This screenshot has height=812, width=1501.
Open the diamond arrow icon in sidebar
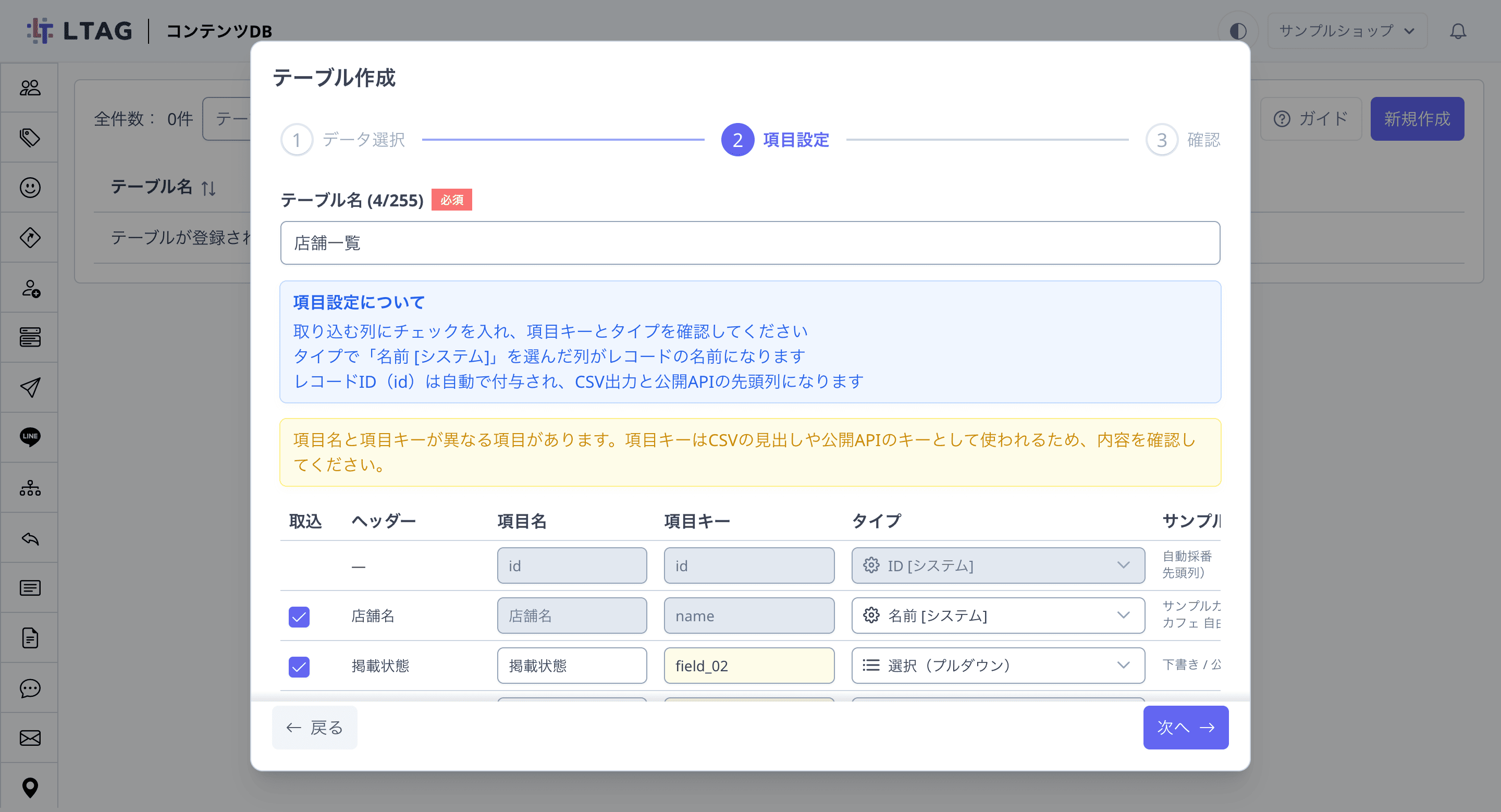(30, 238)
